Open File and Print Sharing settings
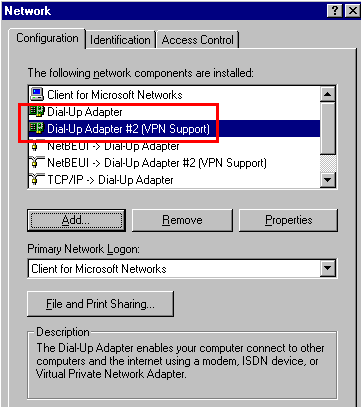361x407 pixels. pyautogui.click(x=100, y=304)
